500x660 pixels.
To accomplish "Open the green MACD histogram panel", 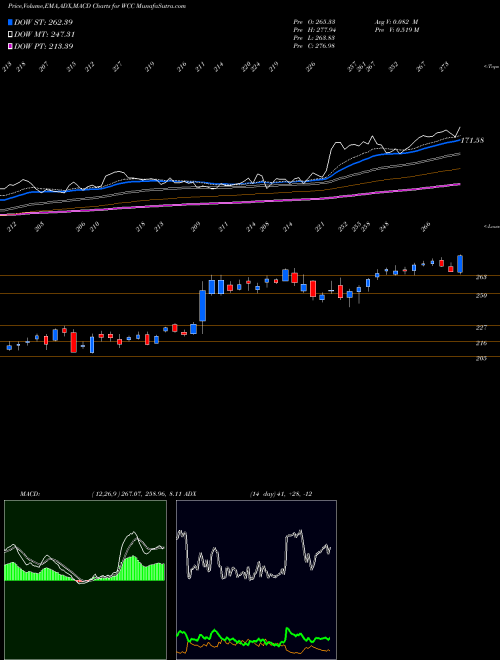I will (x=85, y=580).
